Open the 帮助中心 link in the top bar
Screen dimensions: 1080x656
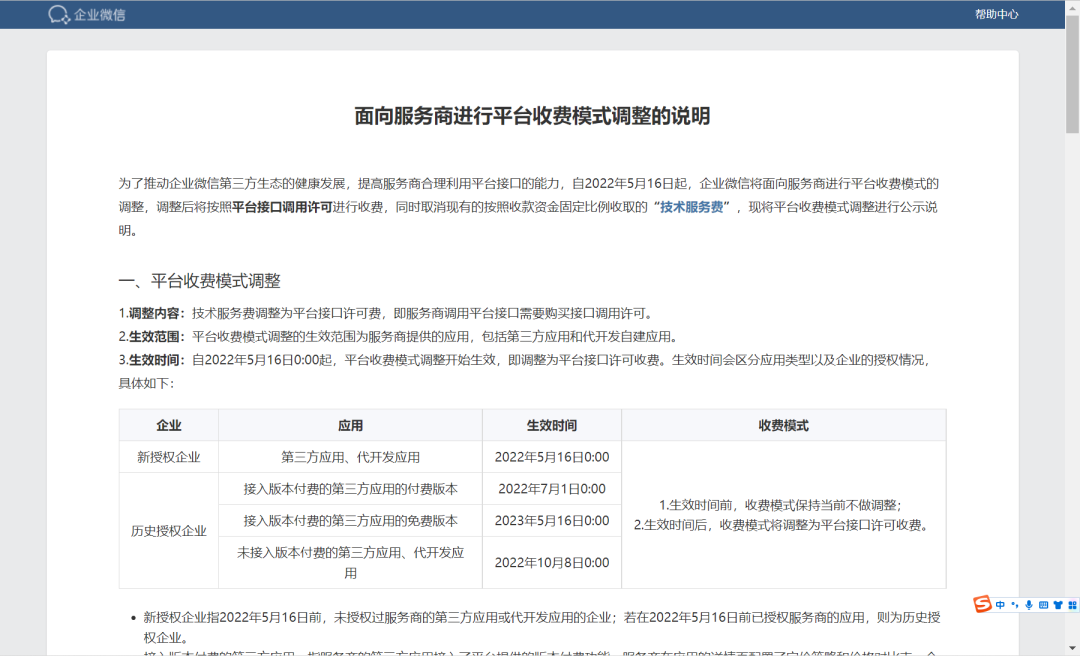(x=996, y=14)
